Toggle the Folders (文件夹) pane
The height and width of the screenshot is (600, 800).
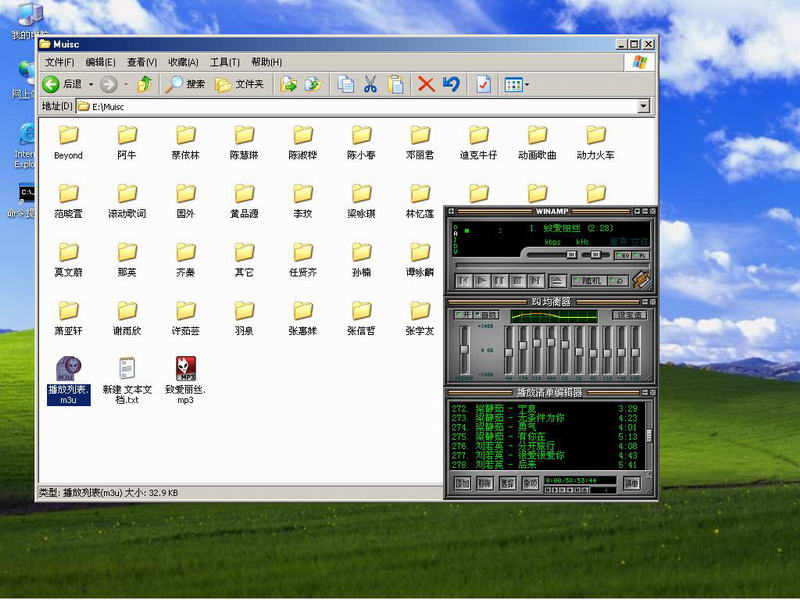pos(240,84)
